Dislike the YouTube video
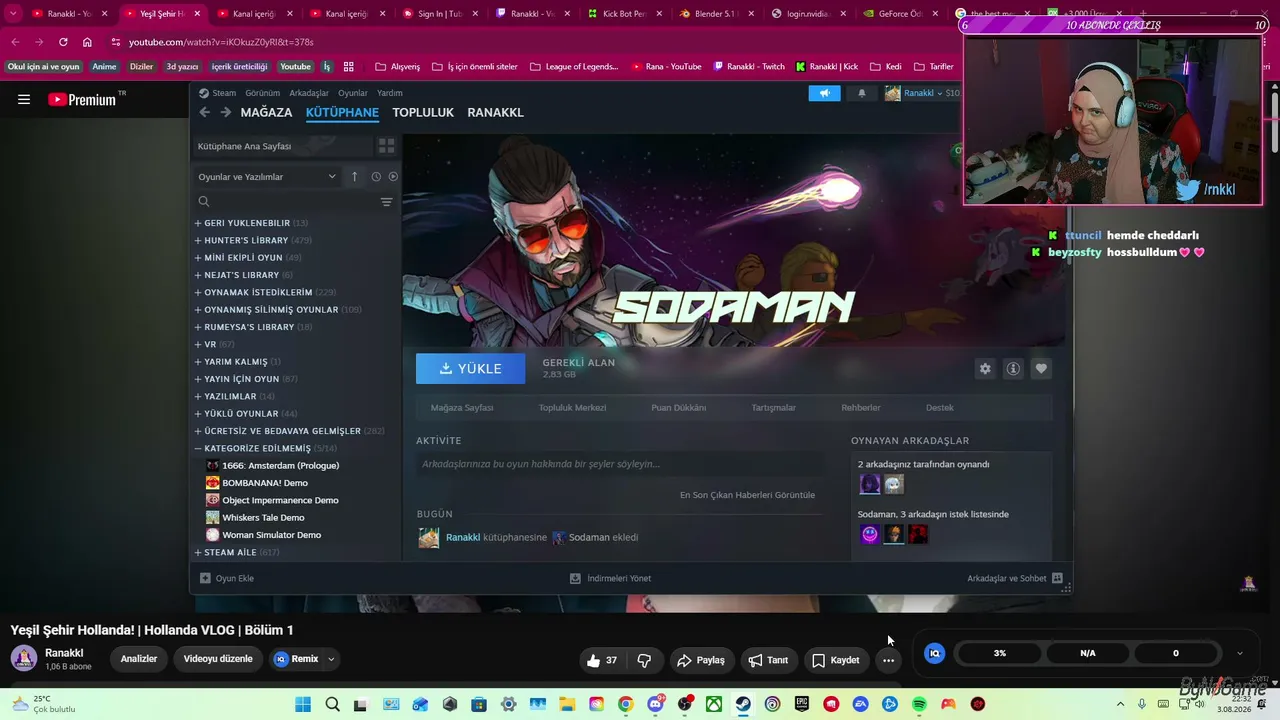The width and height of the screenshot is (1280, 720). pyautogui.click(x=644, y=660)
